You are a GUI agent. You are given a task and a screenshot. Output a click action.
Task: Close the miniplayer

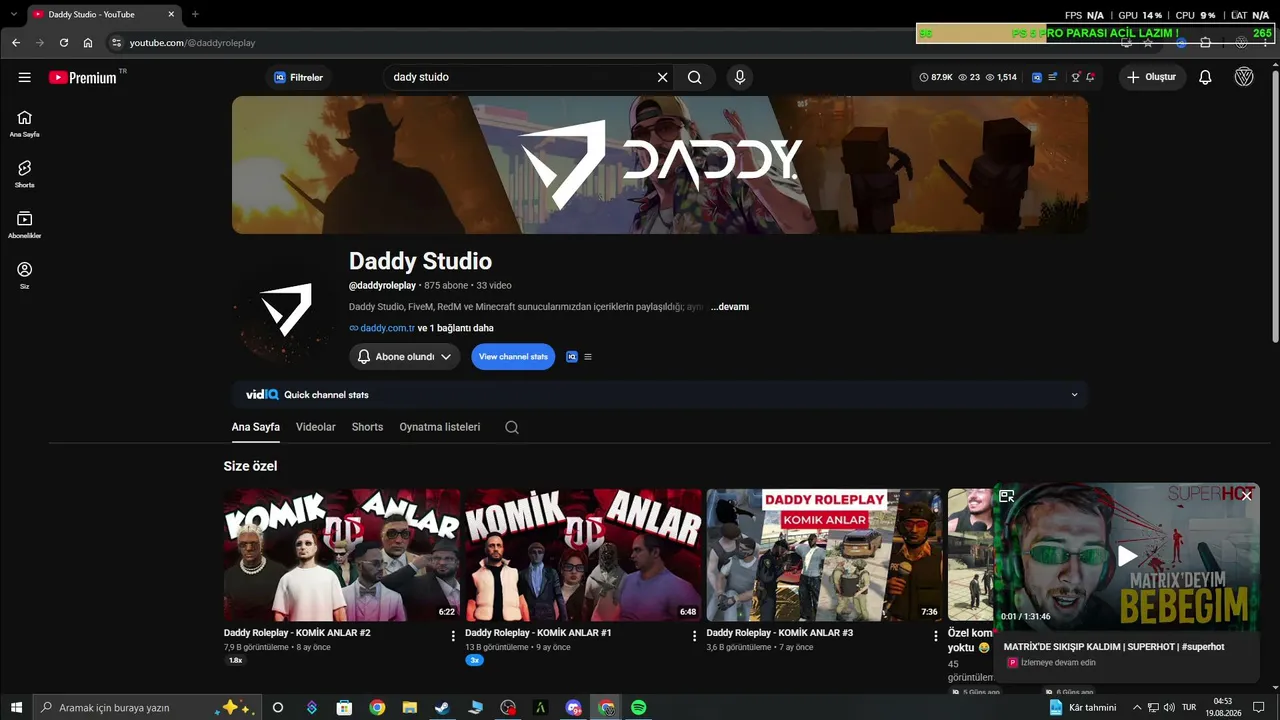(1247, 496)
